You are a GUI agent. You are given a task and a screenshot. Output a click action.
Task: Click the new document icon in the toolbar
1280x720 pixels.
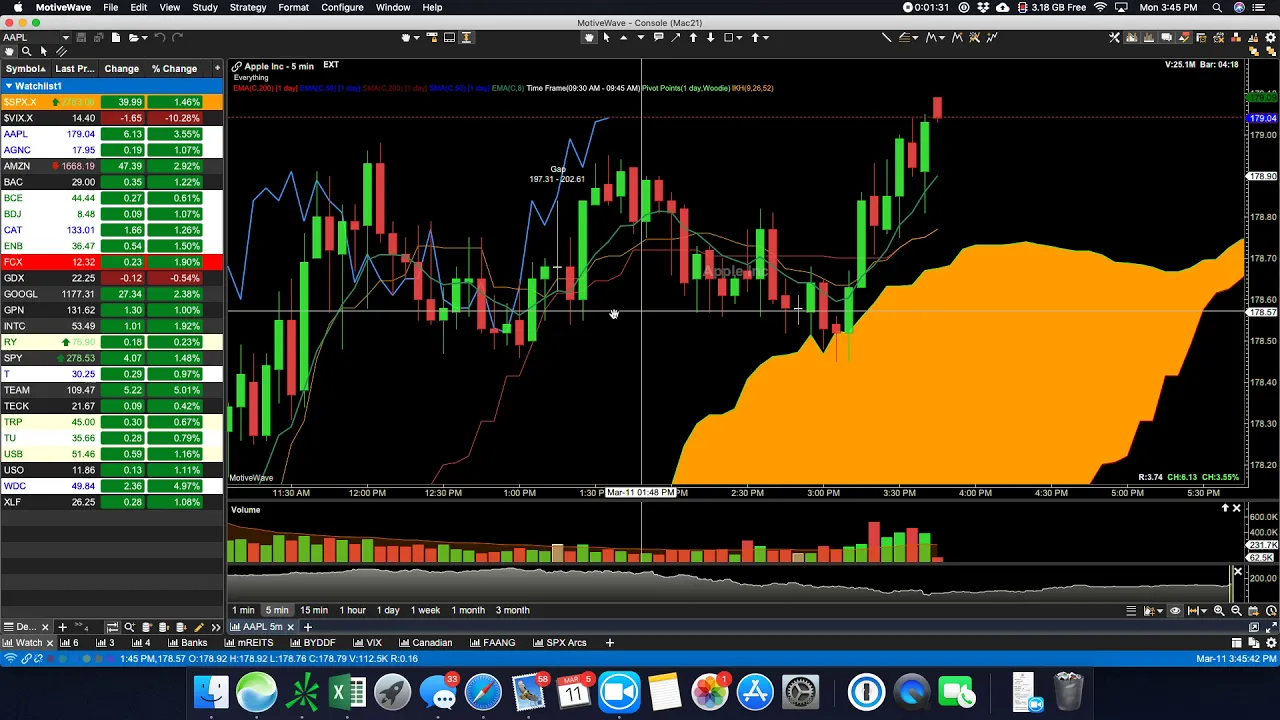click(116, 37)
